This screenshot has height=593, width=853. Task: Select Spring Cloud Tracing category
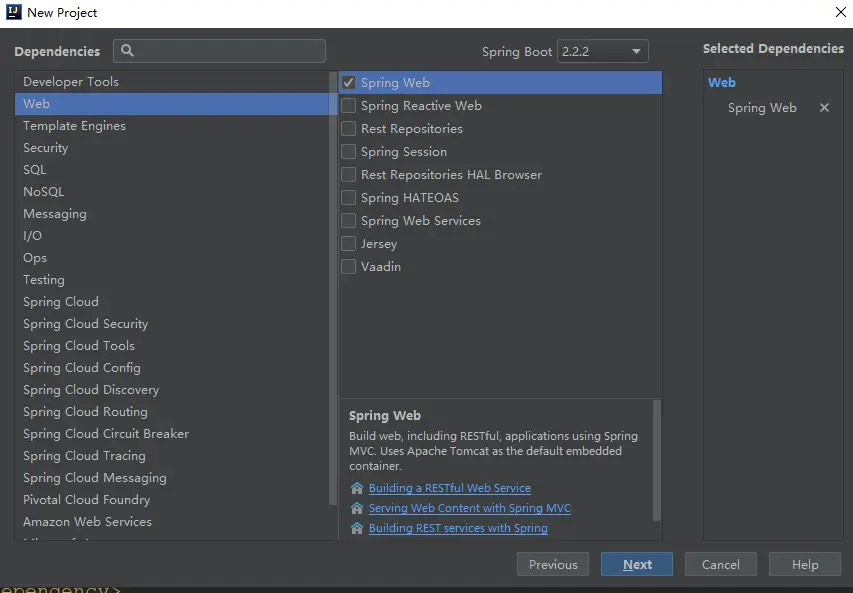click(x=172, y=456)
